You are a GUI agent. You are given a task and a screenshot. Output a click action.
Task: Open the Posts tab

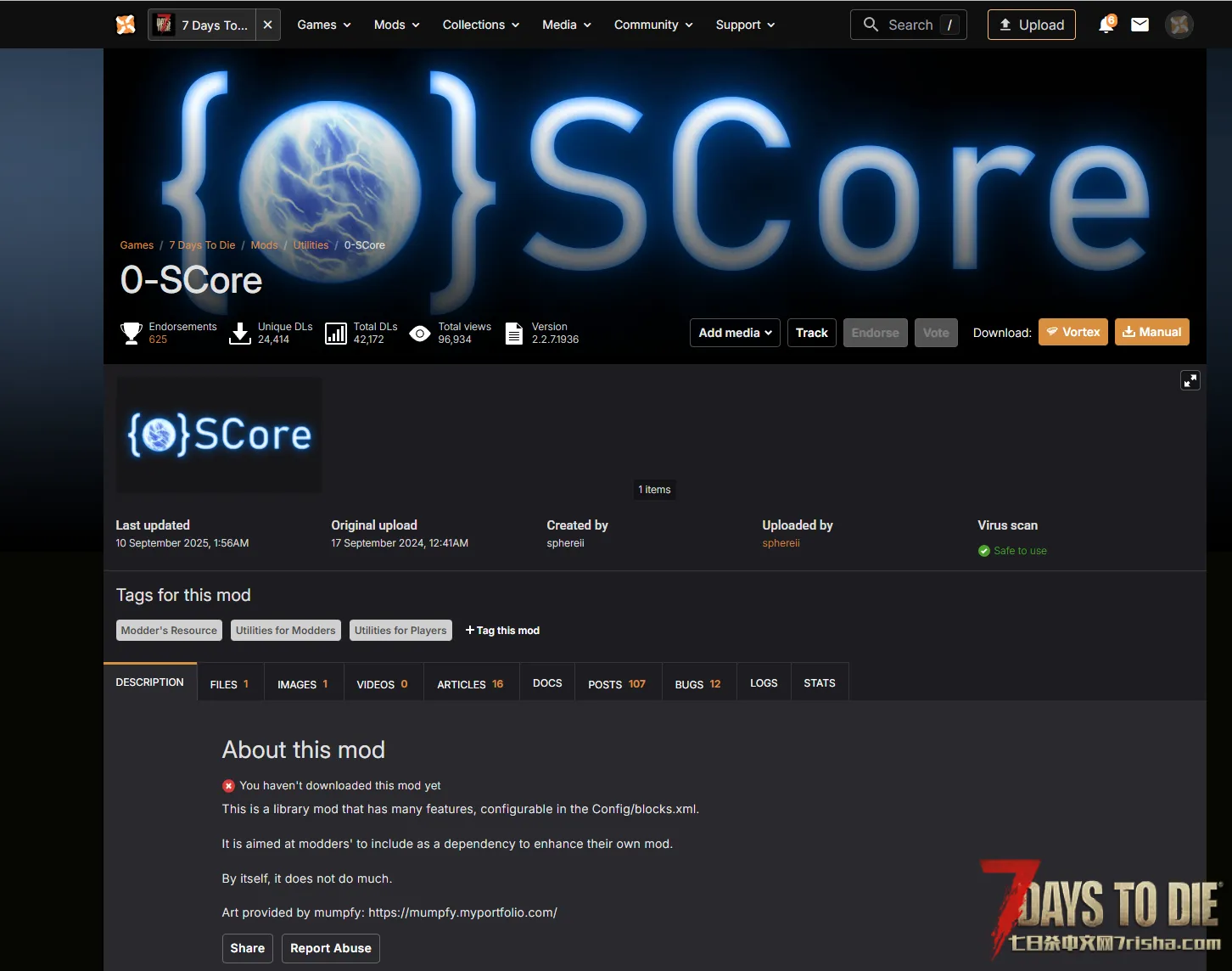pos(617,684)
